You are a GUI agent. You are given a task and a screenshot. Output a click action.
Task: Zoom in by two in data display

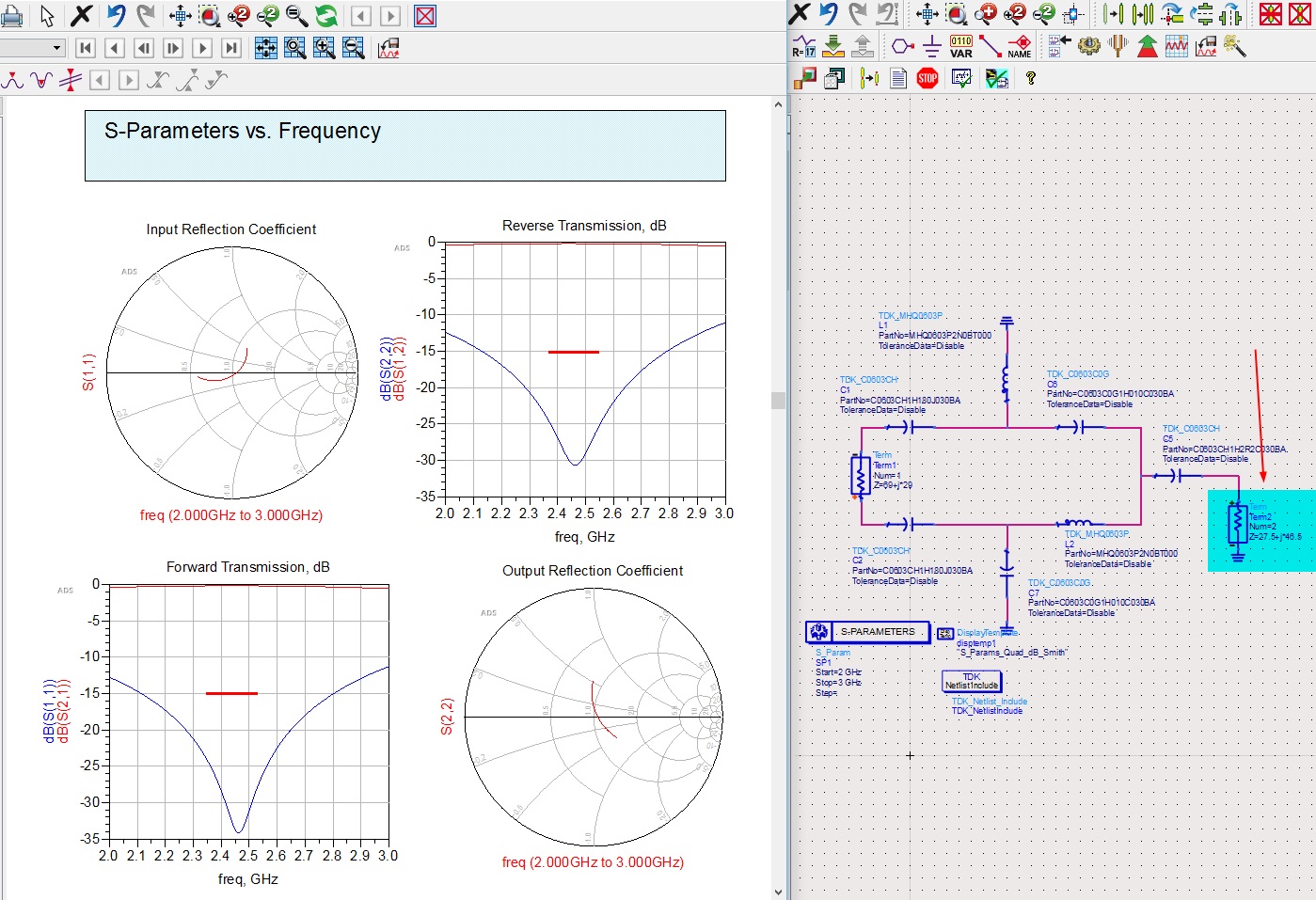click(238, 16)
